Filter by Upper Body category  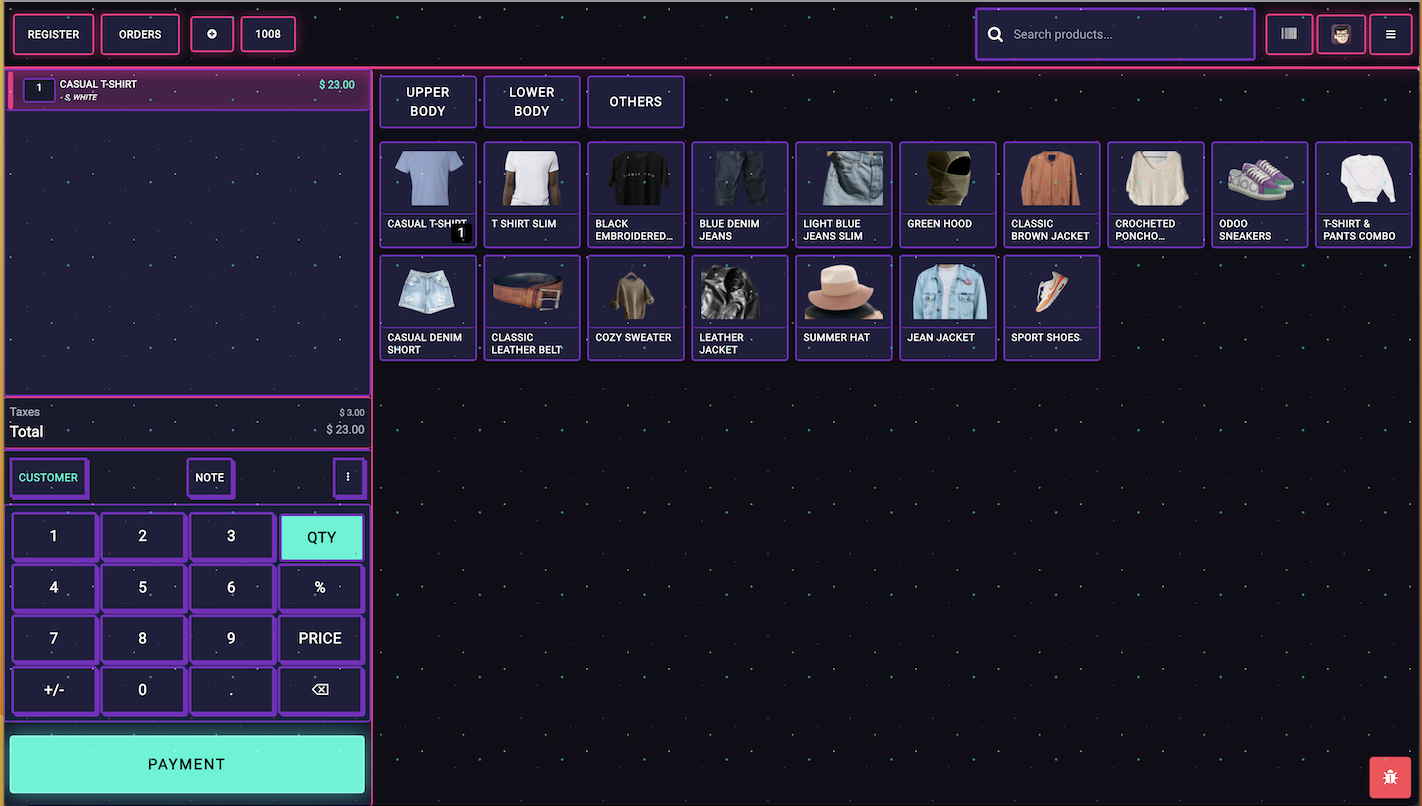coord(428,102)
